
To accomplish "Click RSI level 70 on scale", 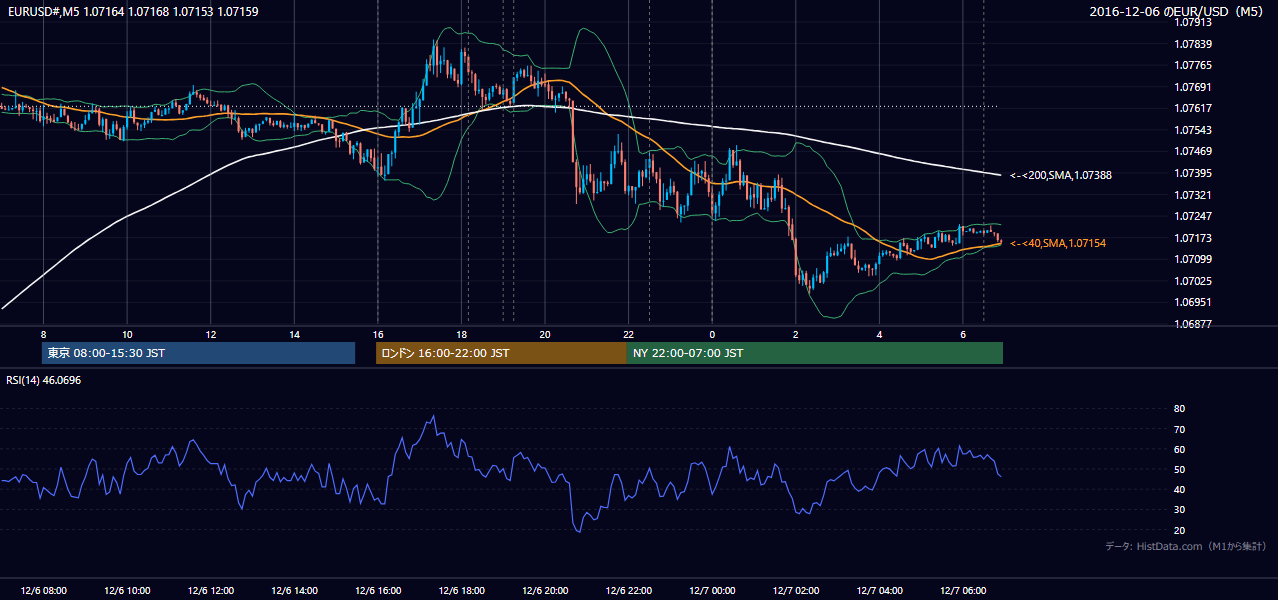I will (1180, 429).
